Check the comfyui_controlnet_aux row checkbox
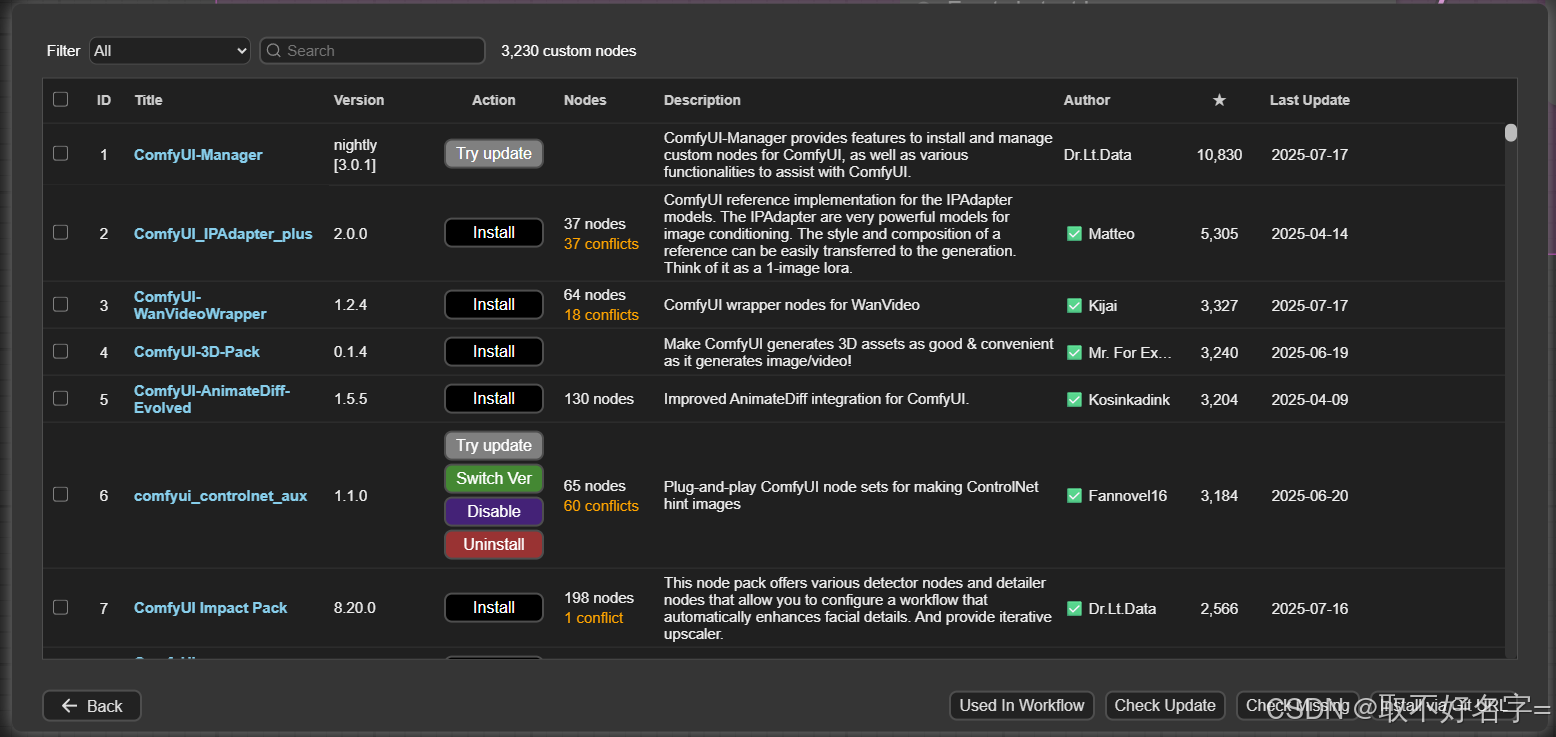This screenshot has width=1556, height=737. tap(61, 494)
